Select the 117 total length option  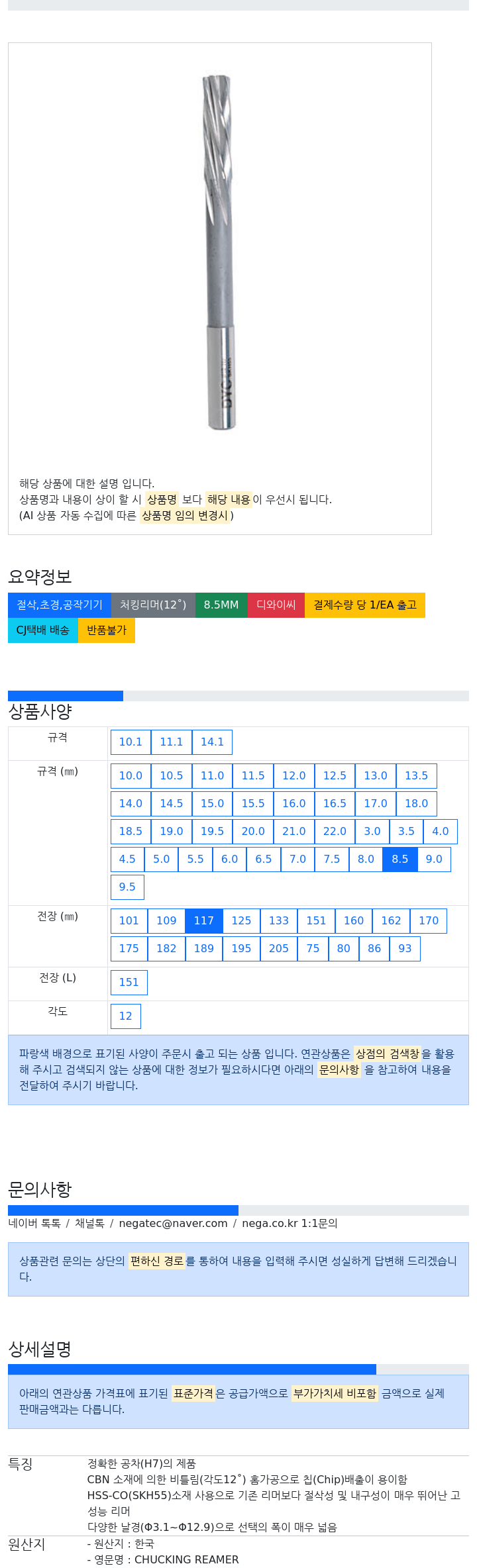pyautogui.click(x=204, y=921)
